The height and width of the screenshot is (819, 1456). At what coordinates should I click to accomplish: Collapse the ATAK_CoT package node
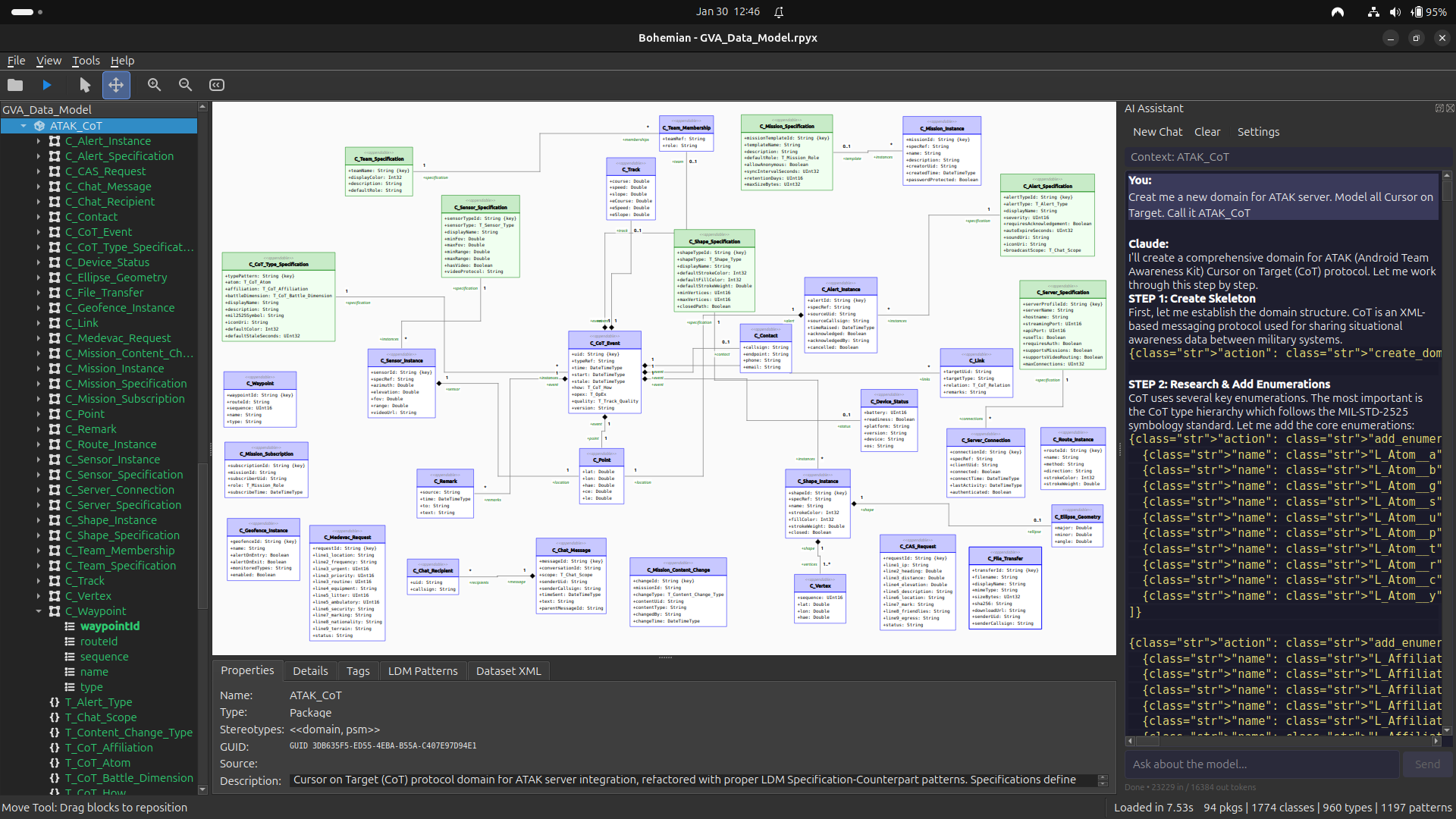24,126
